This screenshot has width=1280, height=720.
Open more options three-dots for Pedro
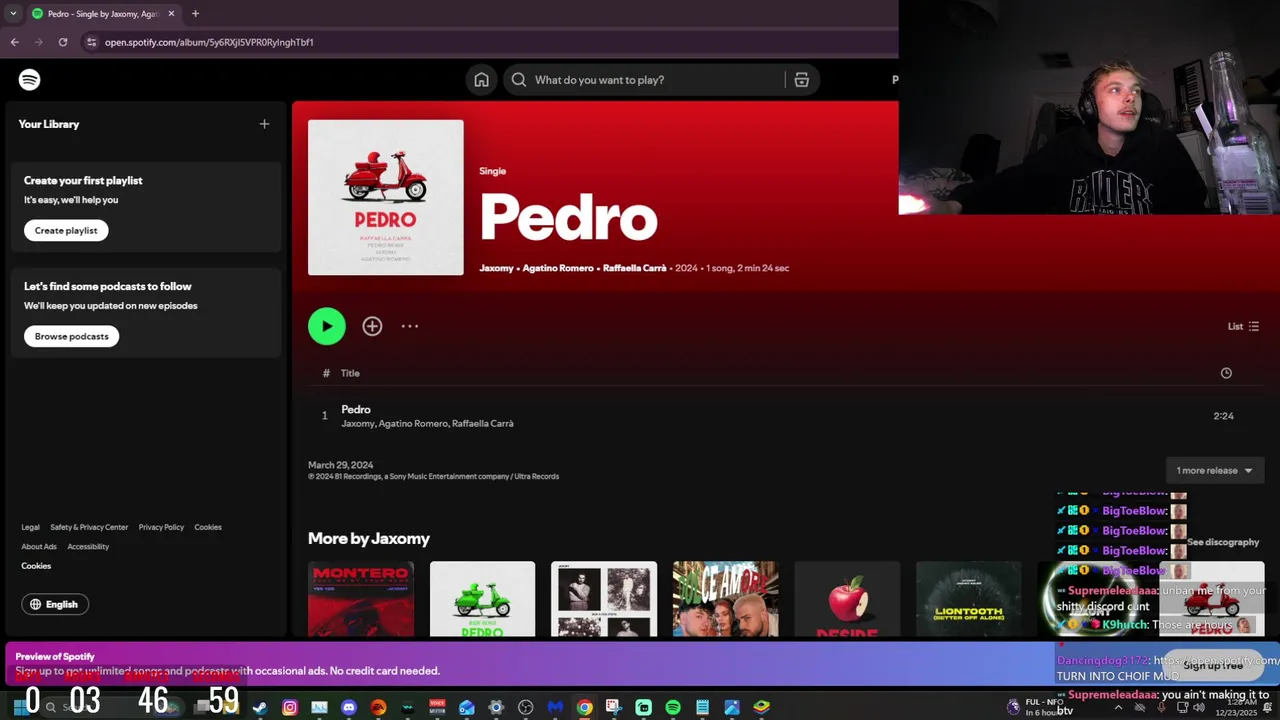tap(410, 326)
